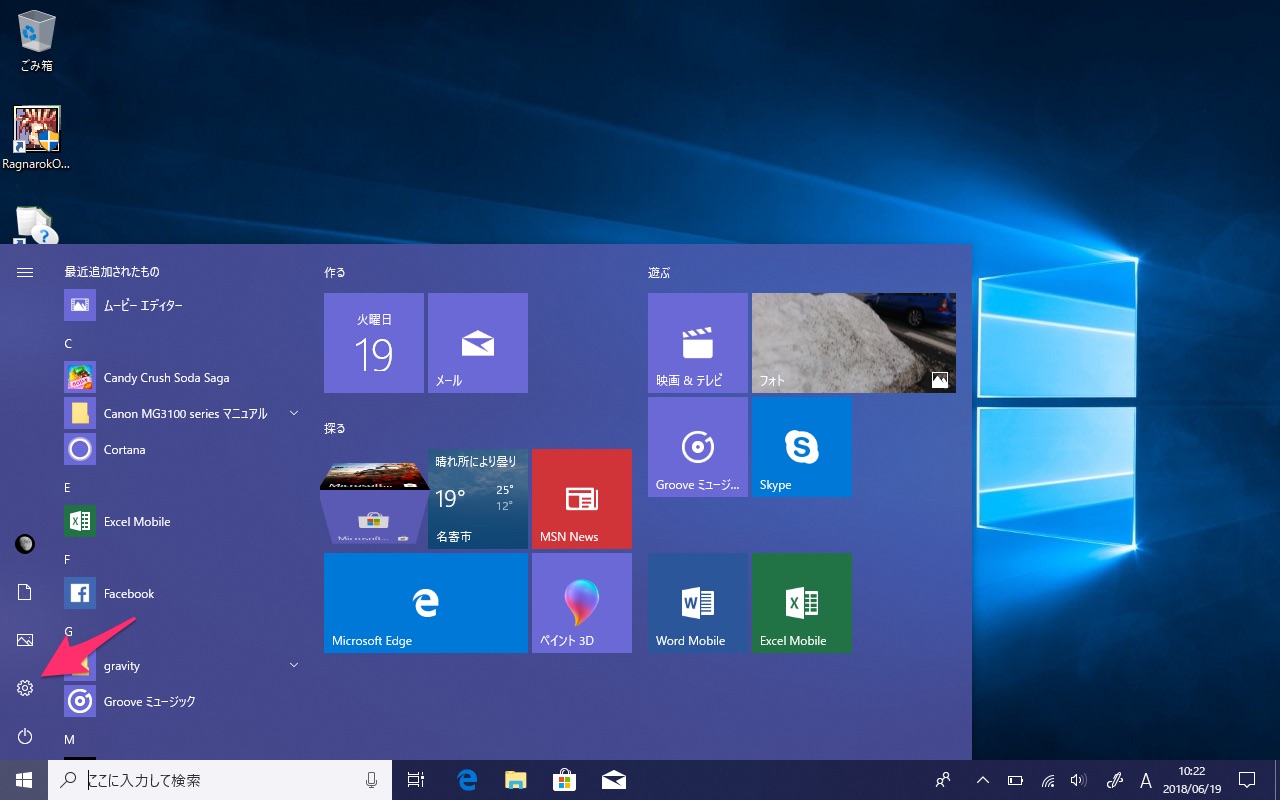
Task: Open Microsoft Store from the taskbar
Action: [x=565, y=780]
